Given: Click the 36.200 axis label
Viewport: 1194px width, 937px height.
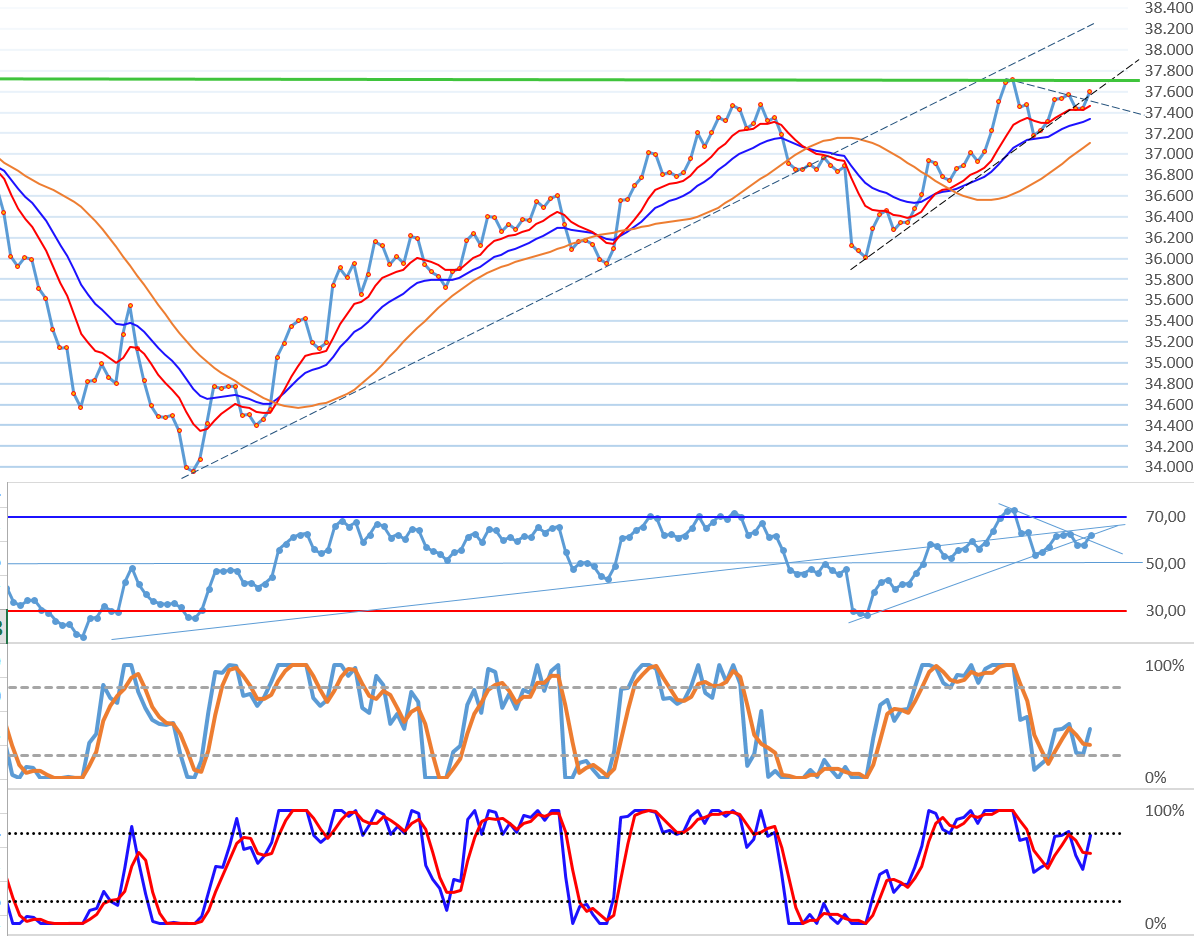Looking at the screenshot, I should point(1169,238).
